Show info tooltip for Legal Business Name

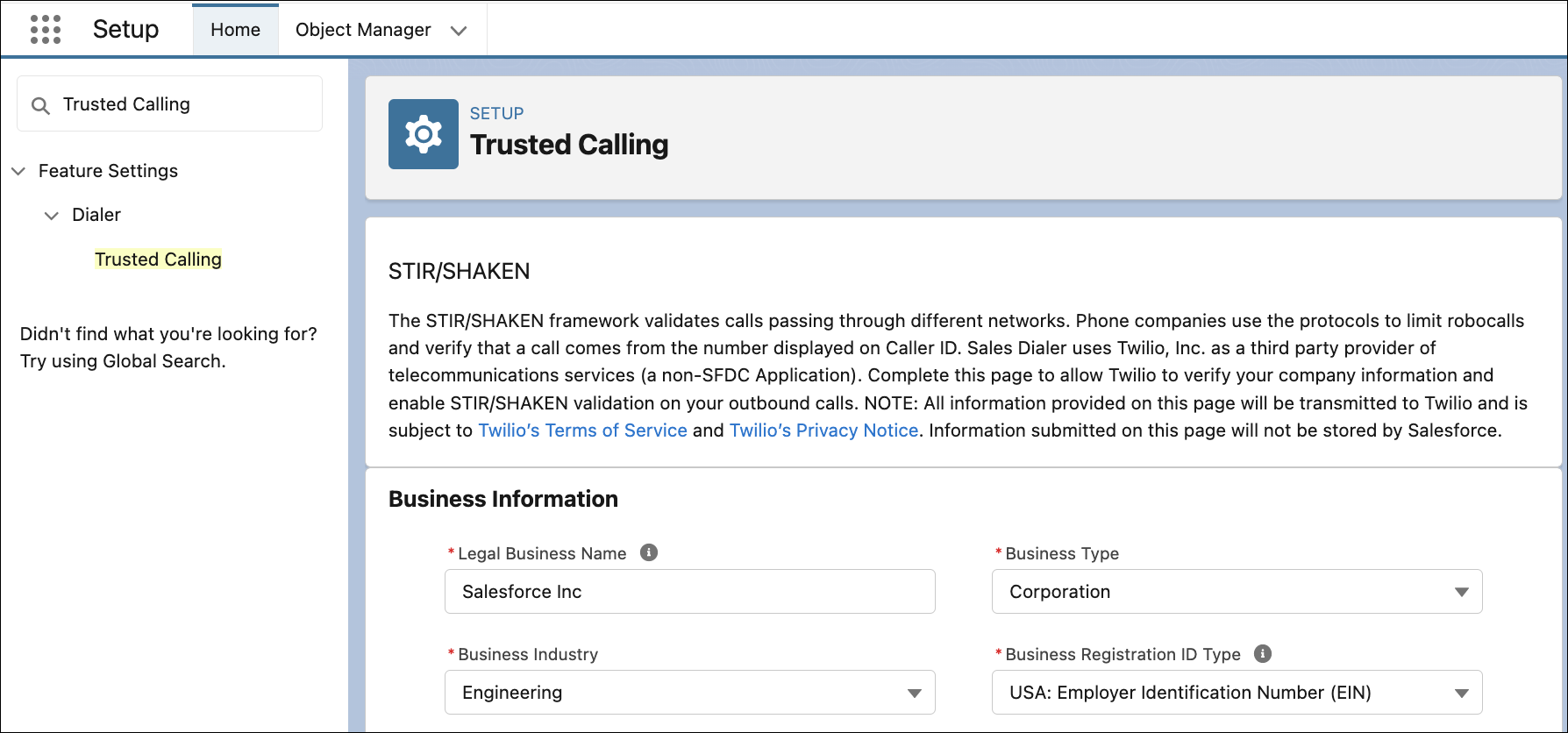649,552
